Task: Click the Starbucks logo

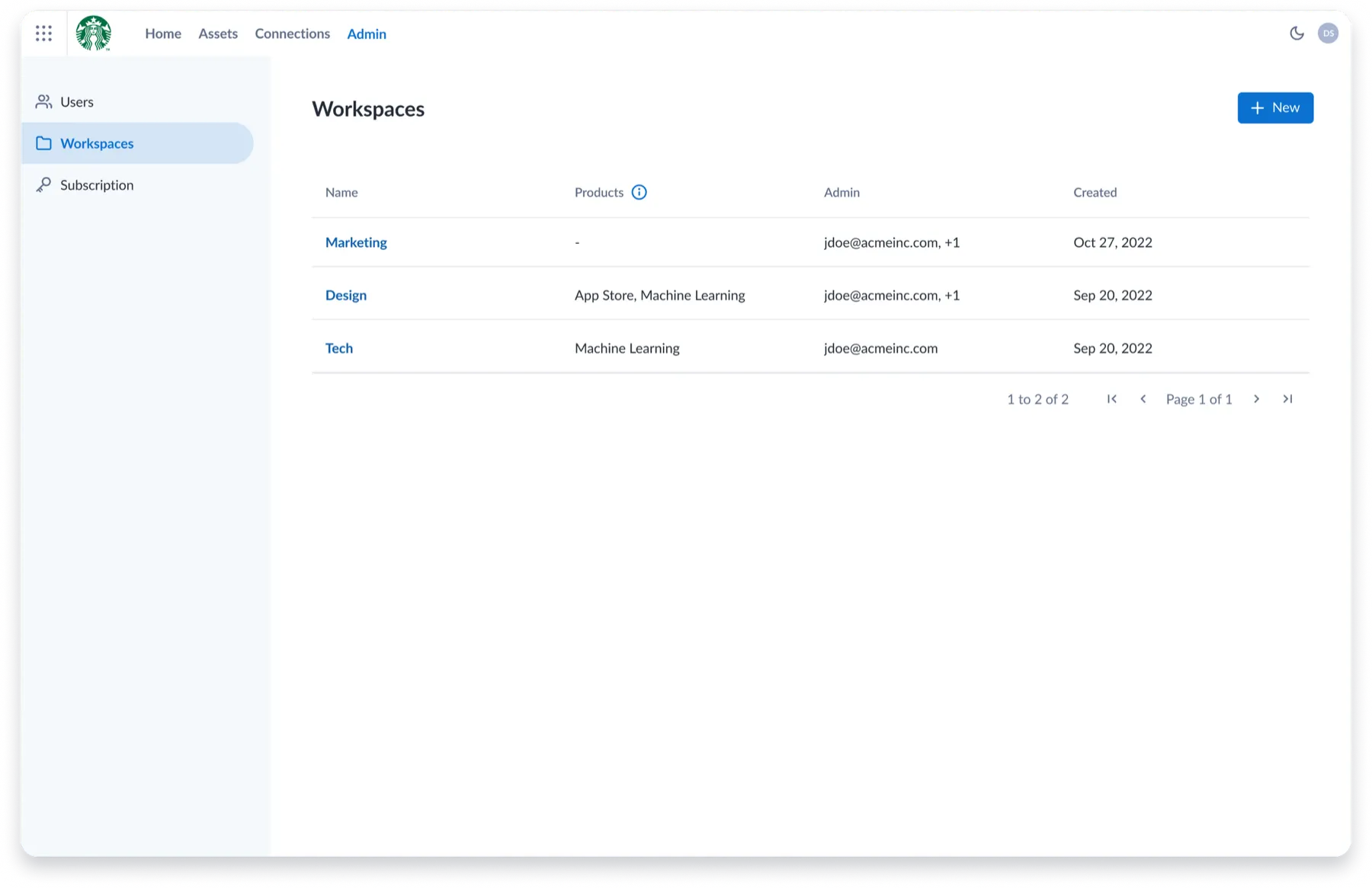Action: pos(94,34)
